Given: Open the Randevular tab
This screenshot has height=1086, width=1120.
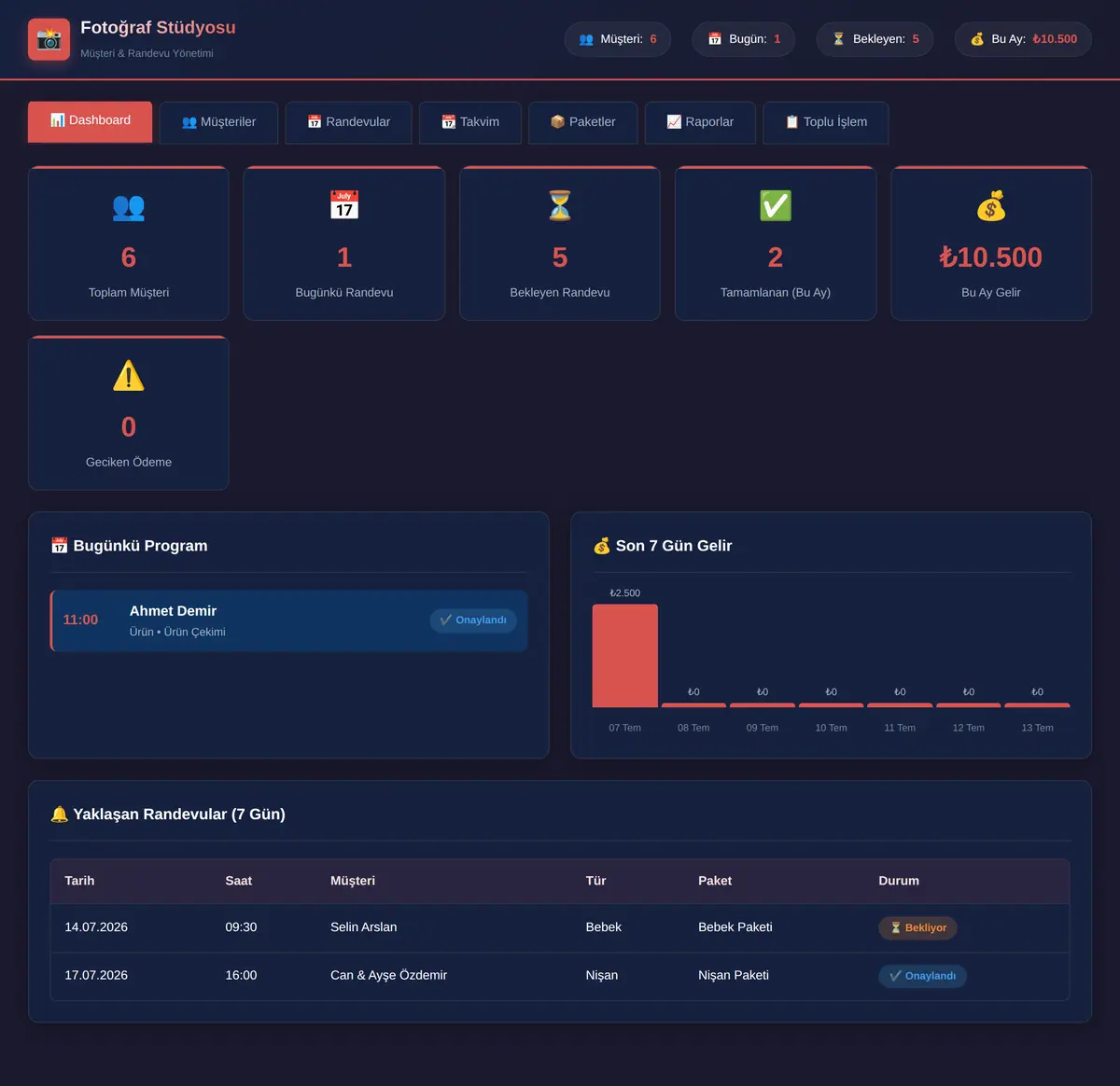Looking at the screenshot, I should (x=348, y=122).
